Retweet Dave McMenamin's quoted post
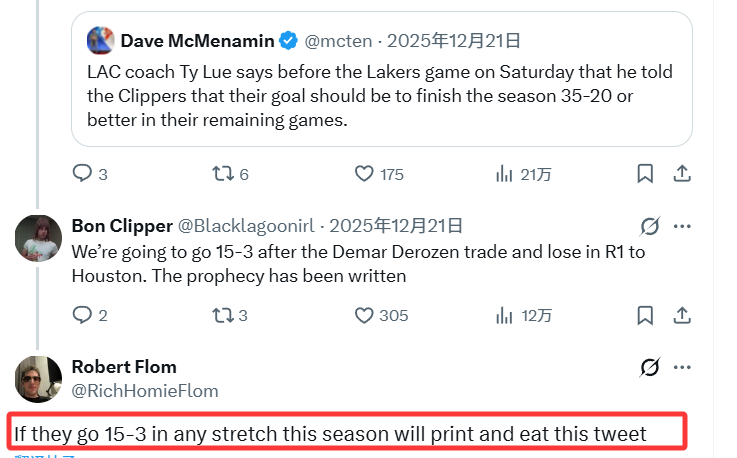The width and height of the screenshot is (737, 458). [222, 173]
